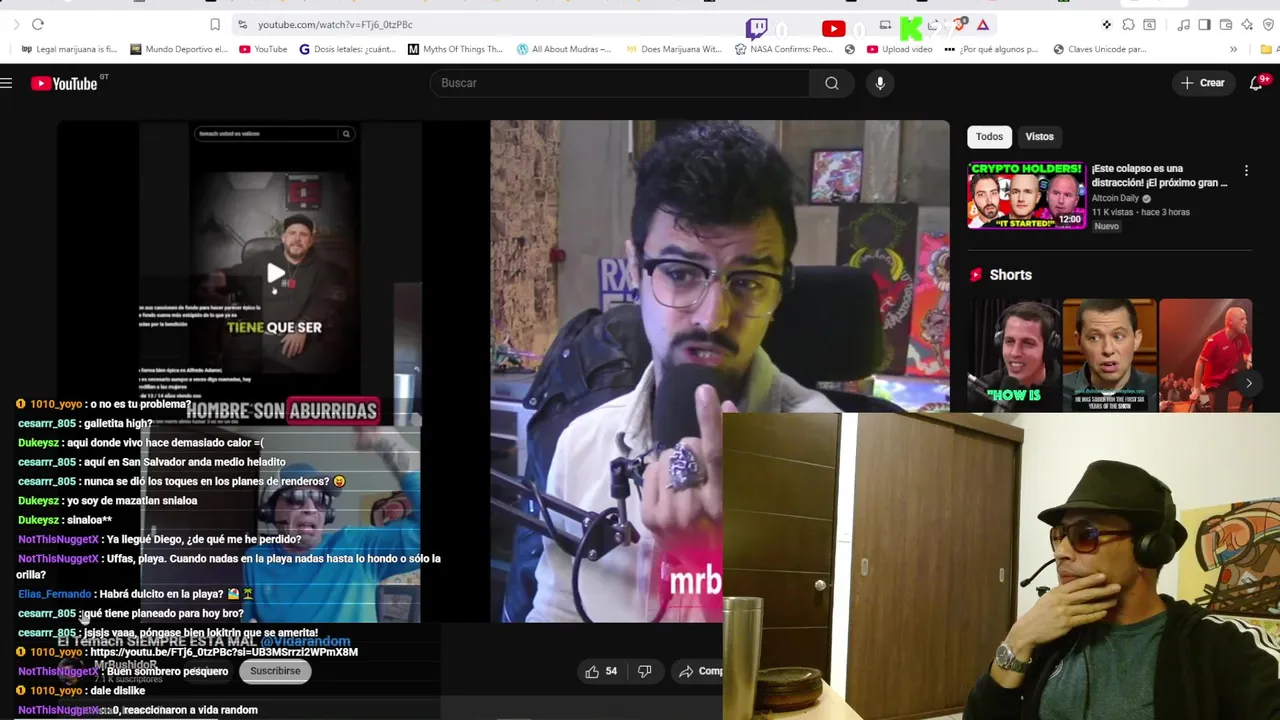The height and width of the screenshot is (720, 1280).
Task: Open 'Does Marijuana Wit...' bookmark
Action: (x=673, y=49)
